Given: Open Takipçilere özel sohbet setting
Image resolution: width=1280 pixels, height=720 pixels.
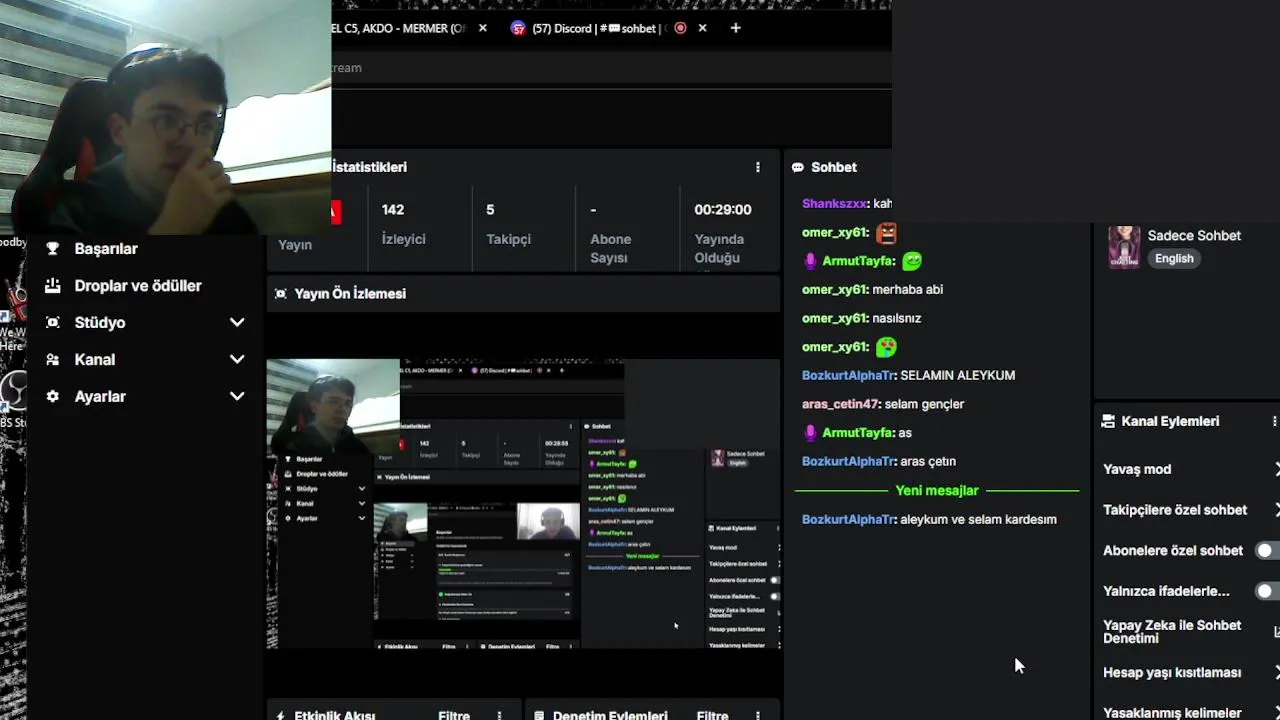Looking at the screenshot, I should click(1190, 510).
